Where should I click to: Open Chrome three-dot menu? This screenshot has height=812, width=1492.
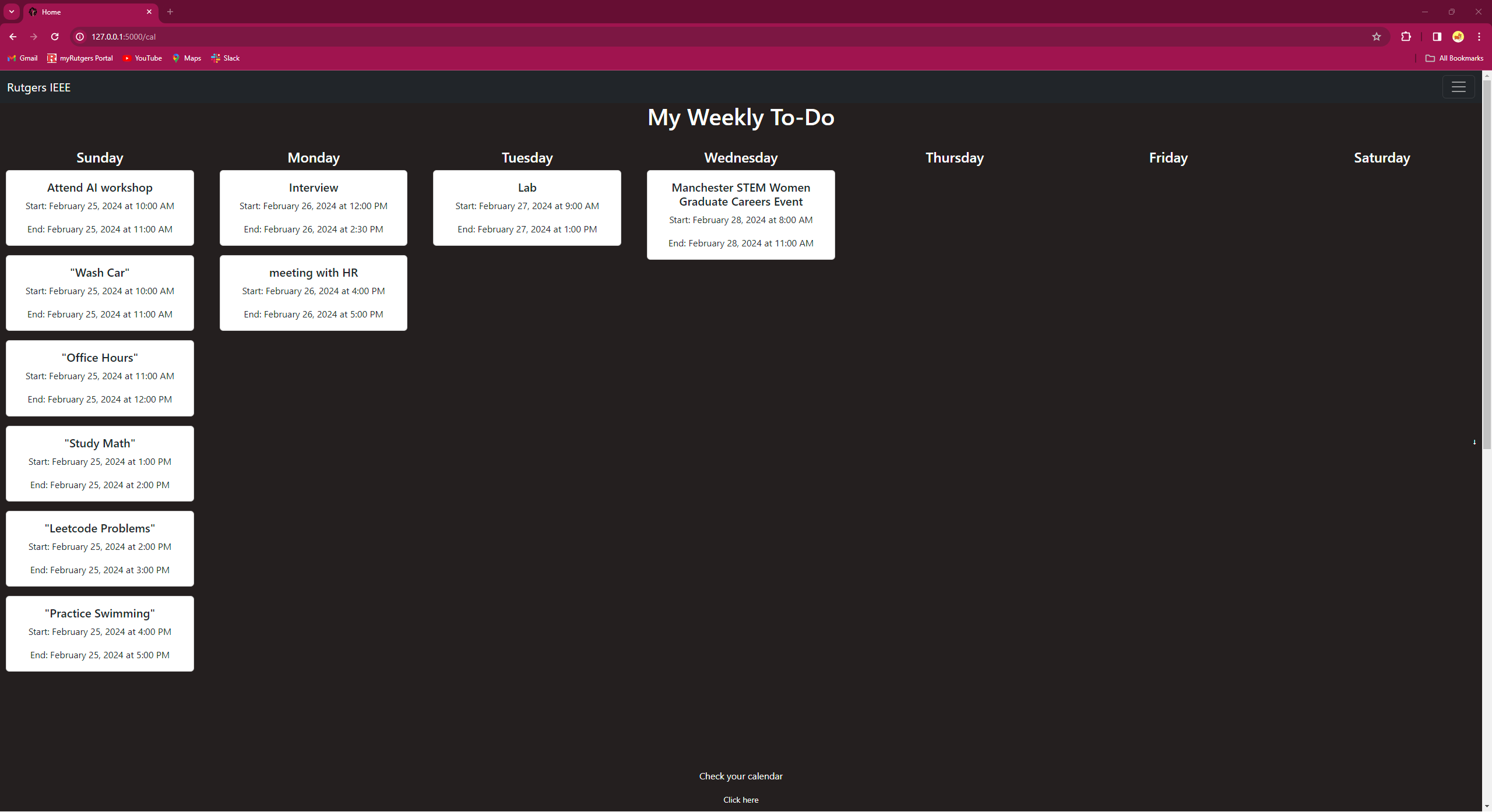pyautogui.click(x=1479, y=37)
